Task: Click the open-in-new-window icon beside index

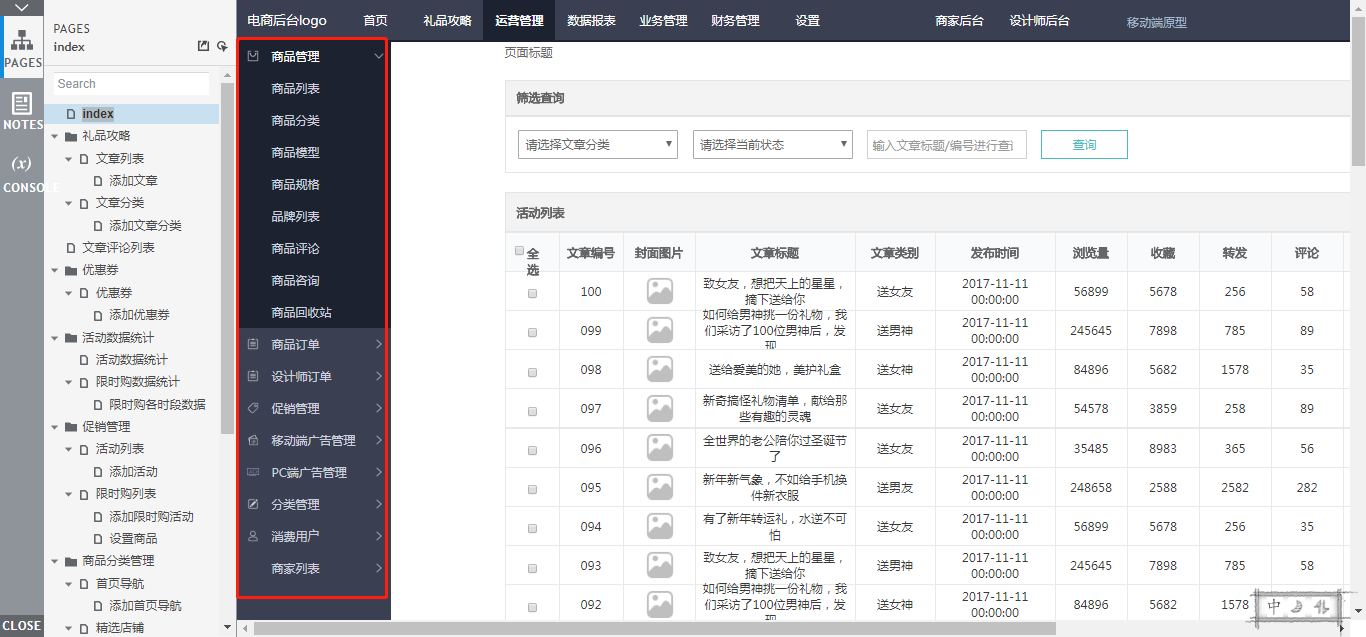Action: (x=203, y=46)
